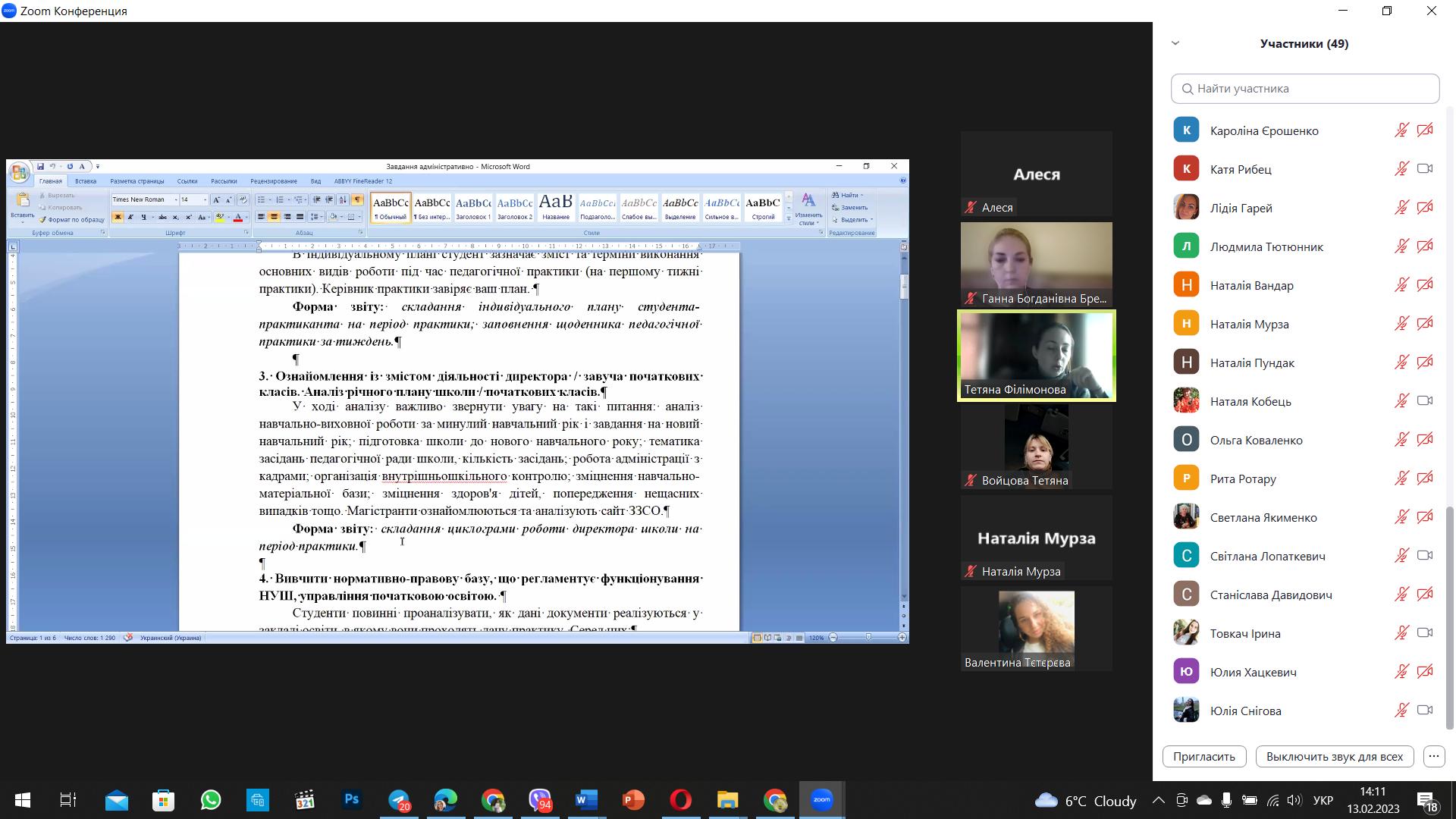Open the three-dots more options menu
This screenshot has width=1456, height=819.
tap(1433, 756)
